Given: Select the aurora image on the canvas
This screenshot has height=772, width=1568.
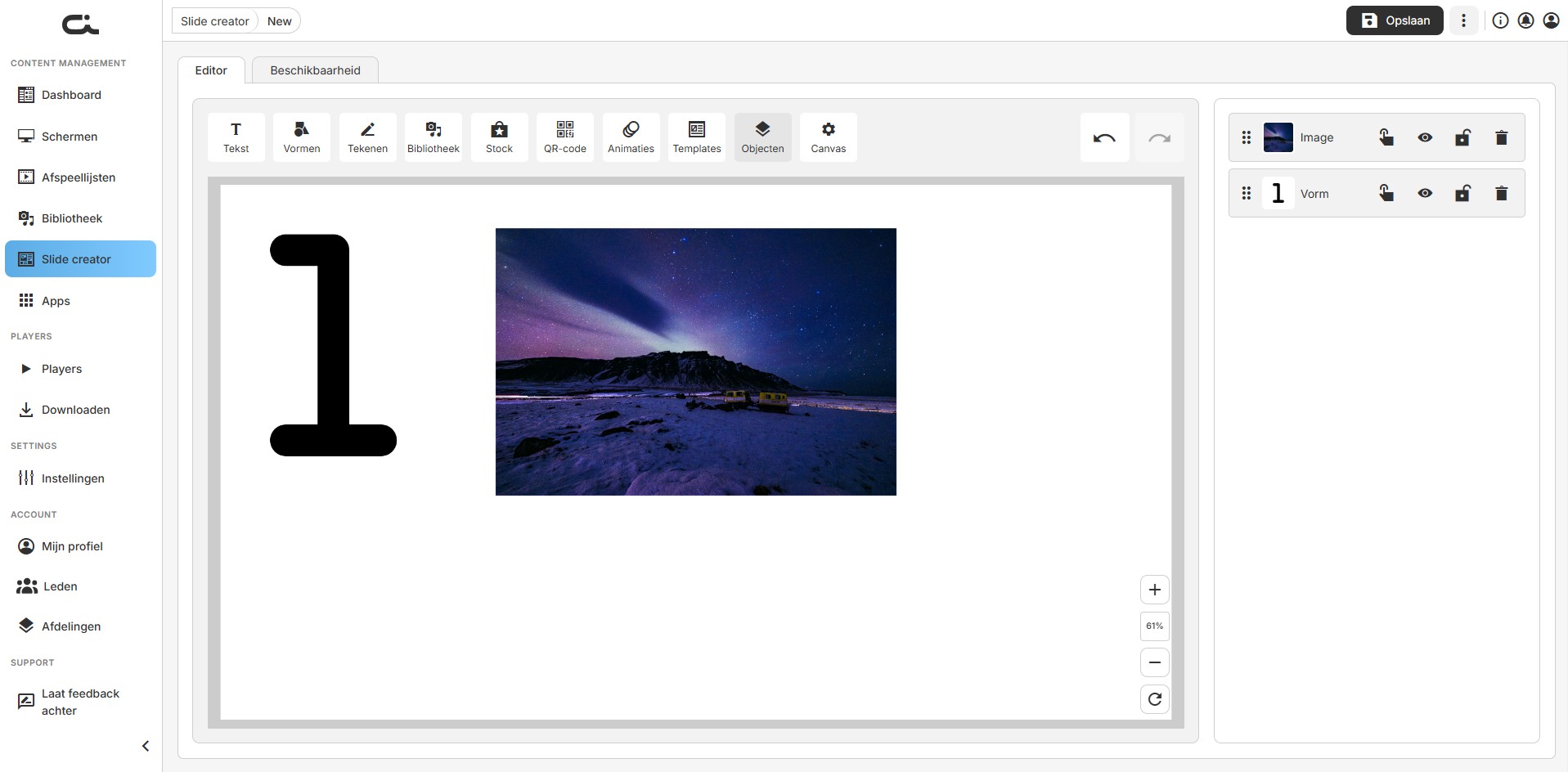Looking at the screenshot, I should [696, 361].
